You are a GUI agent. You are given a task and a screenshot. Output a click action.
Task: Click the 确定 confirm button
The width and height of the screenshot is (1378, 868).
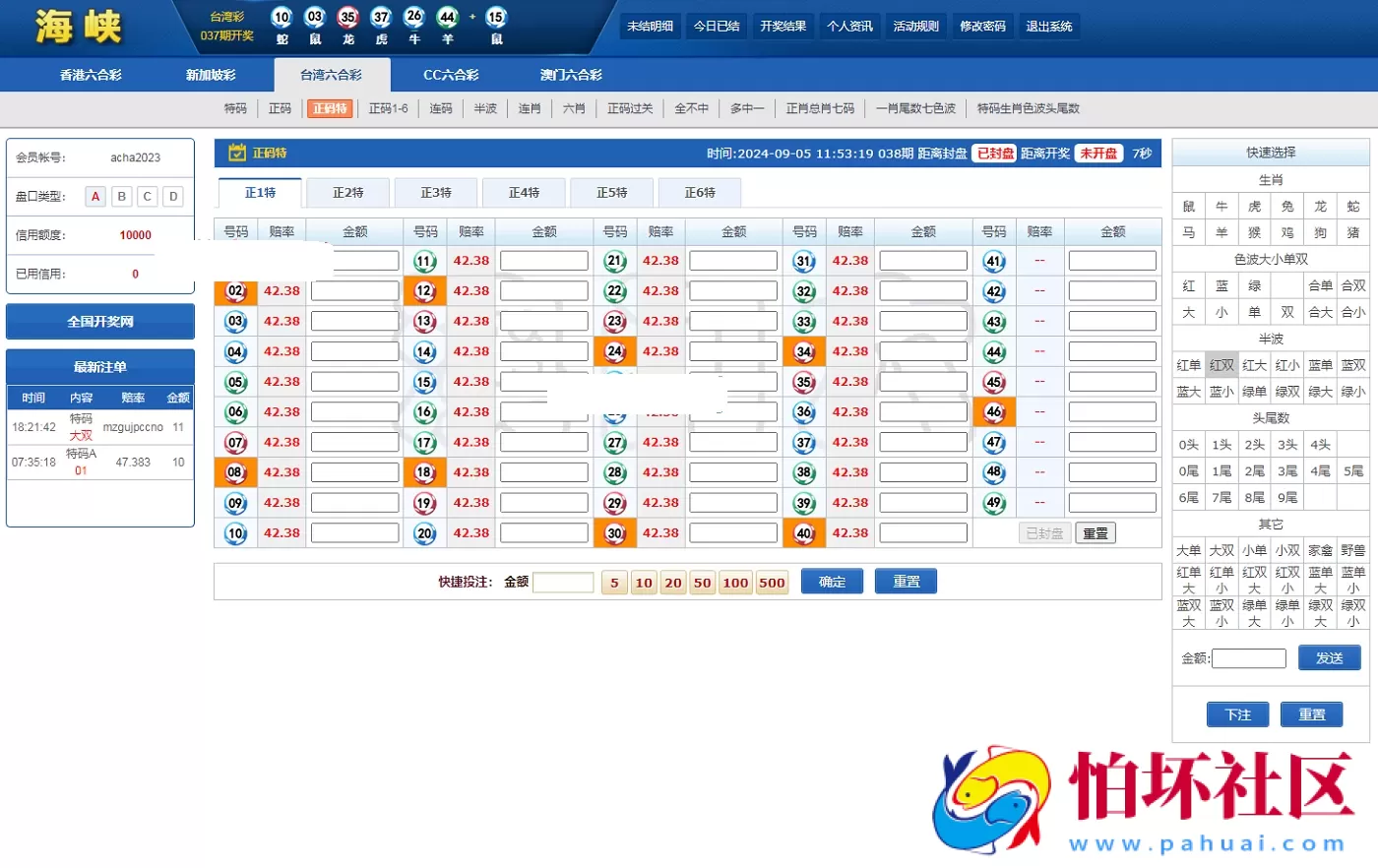click(x=832, y=581)
